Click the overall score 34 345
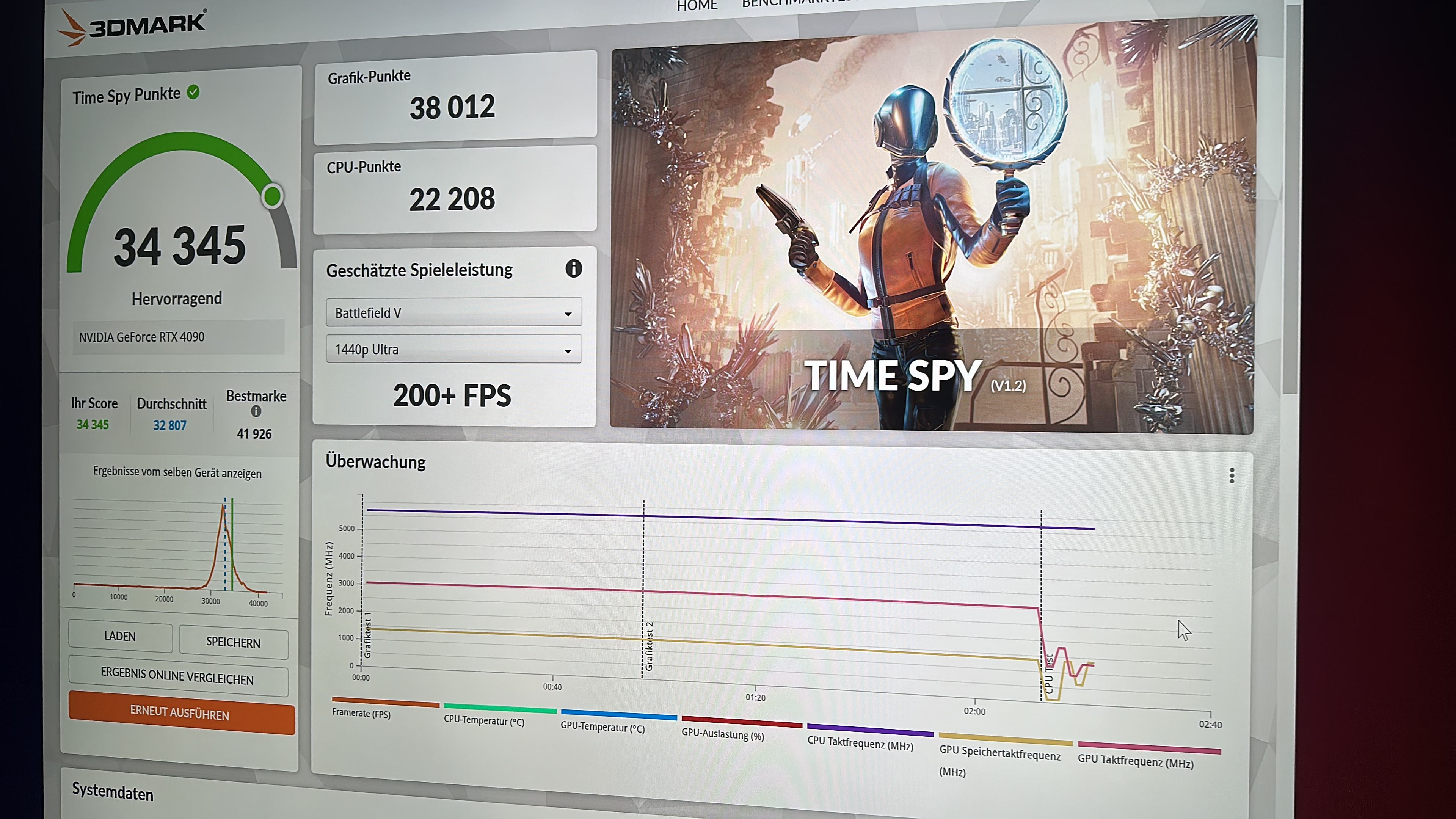This screenshot has width=1456, height=819. click(180, 245)
